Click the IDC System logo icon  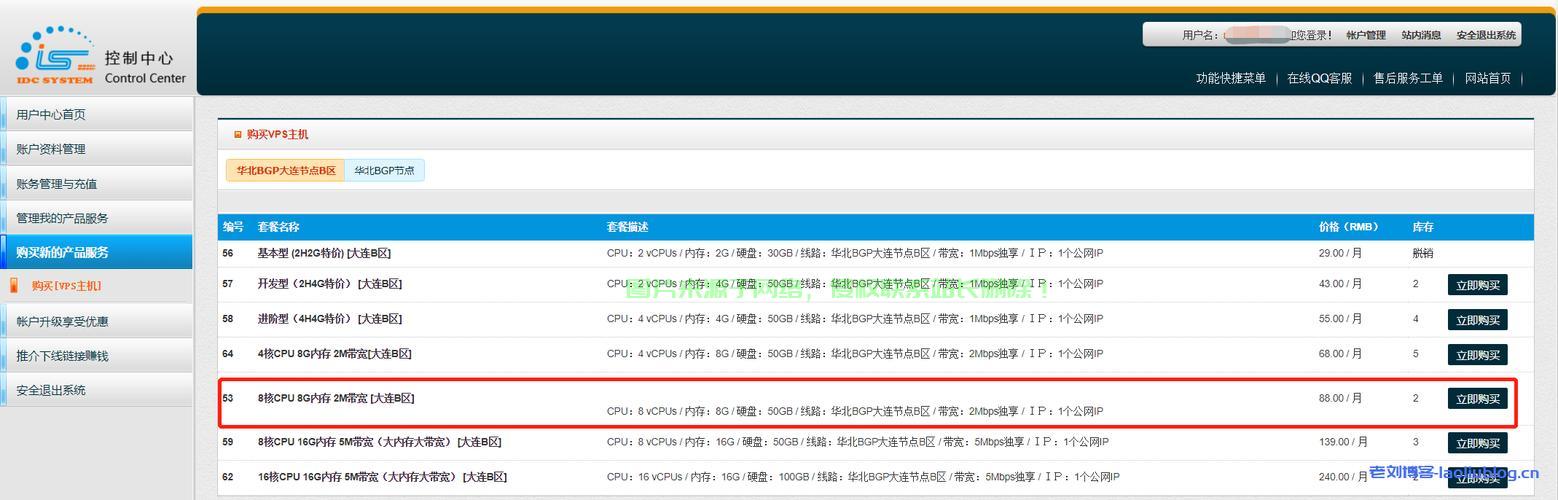pyautogui.click(x=55, y=56)
